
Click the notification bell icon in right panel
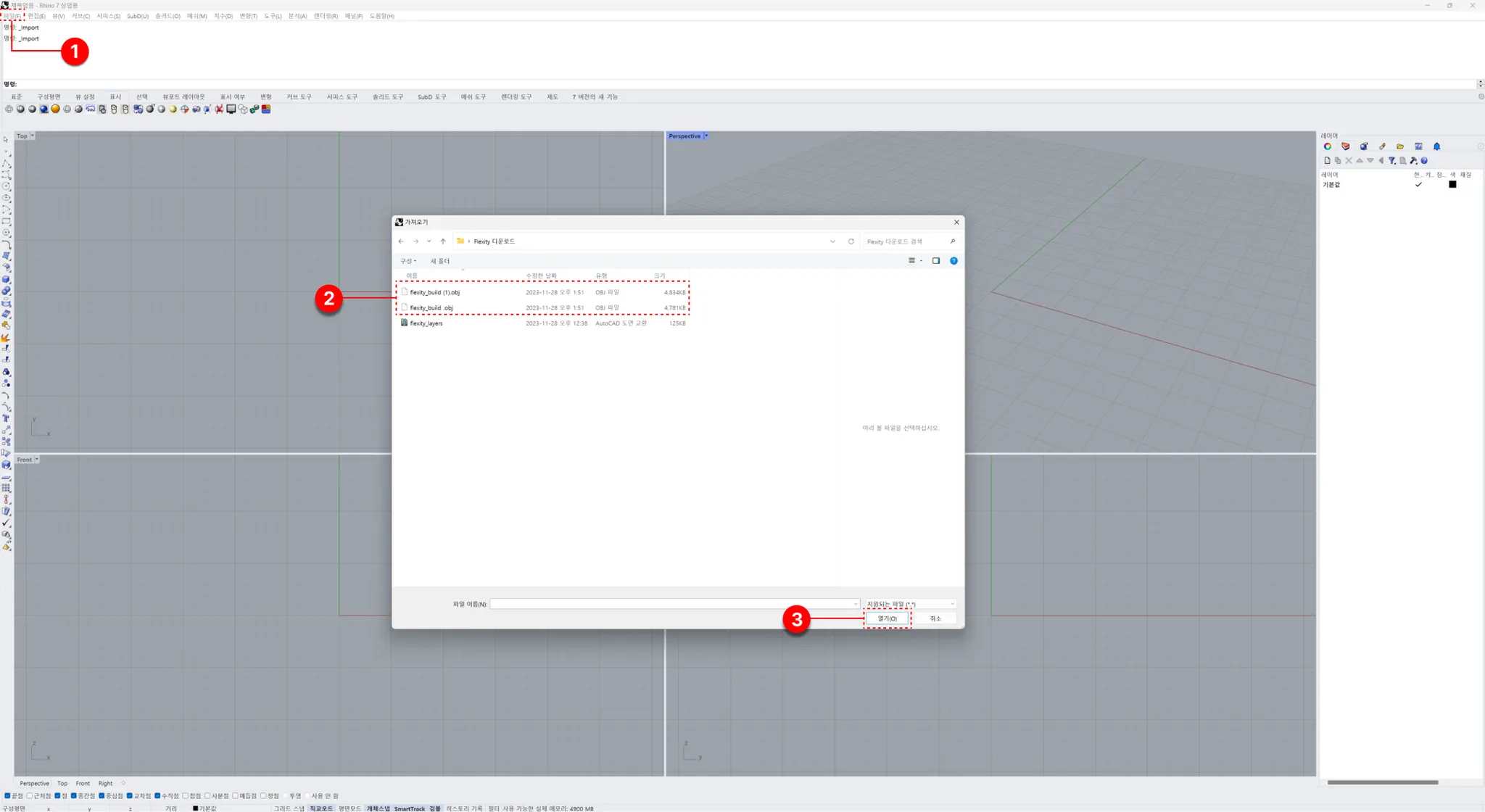point(1436,146)
